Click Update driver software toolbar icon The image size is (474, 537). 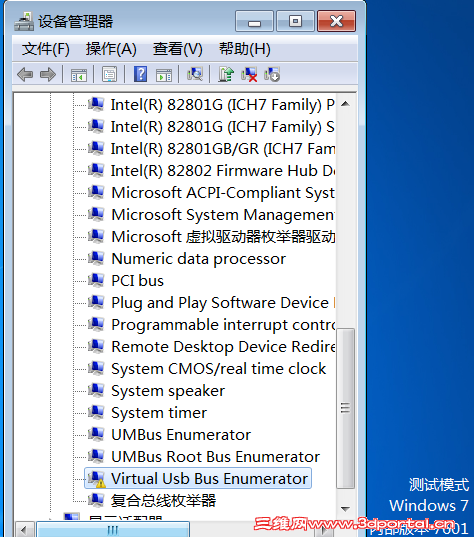pos(226,74)
